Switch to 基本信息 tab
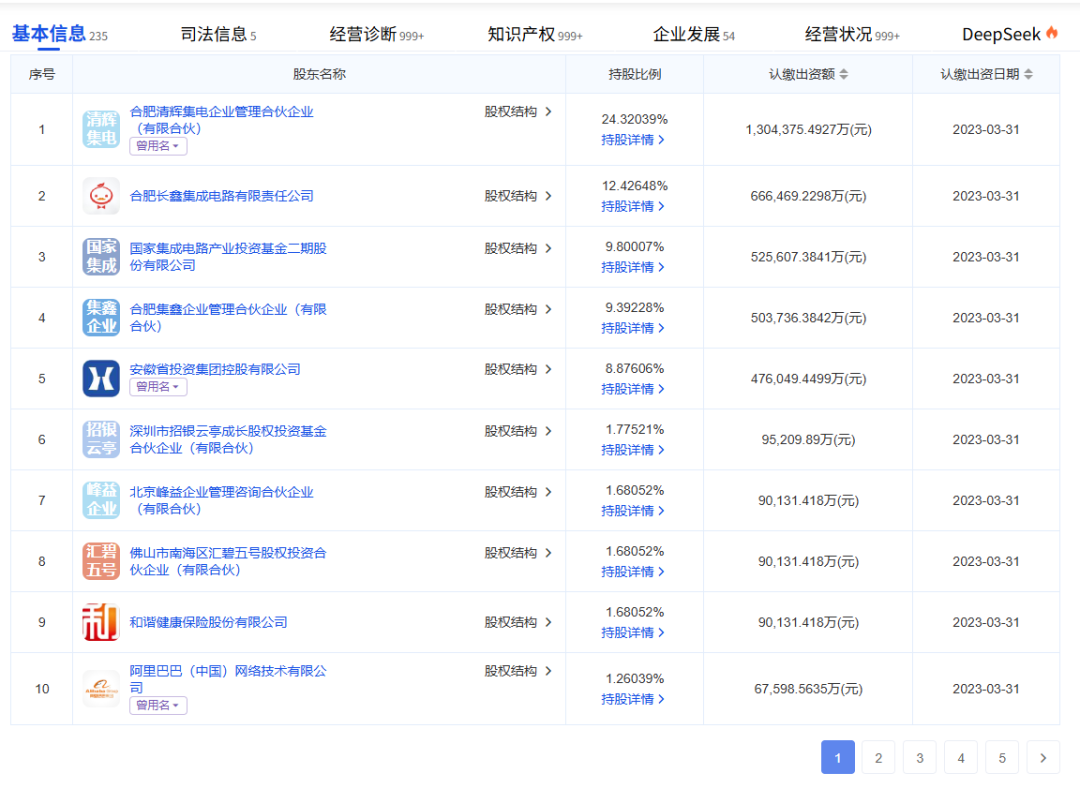 pyautogui.click(x=59, y=34)
